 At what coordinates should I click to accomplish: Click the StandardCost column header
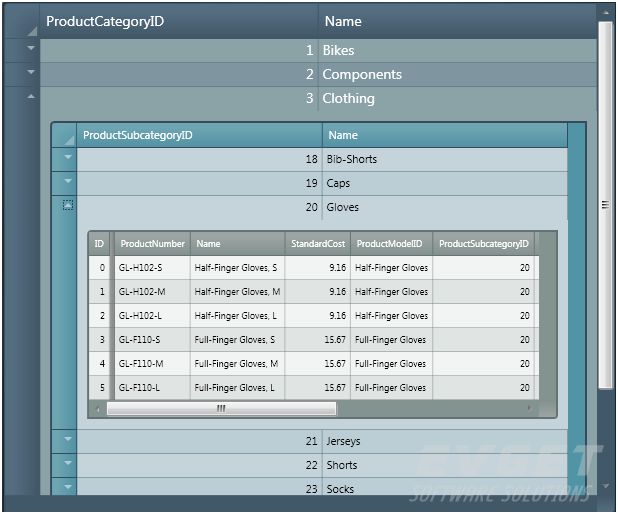tap(318, 244)
